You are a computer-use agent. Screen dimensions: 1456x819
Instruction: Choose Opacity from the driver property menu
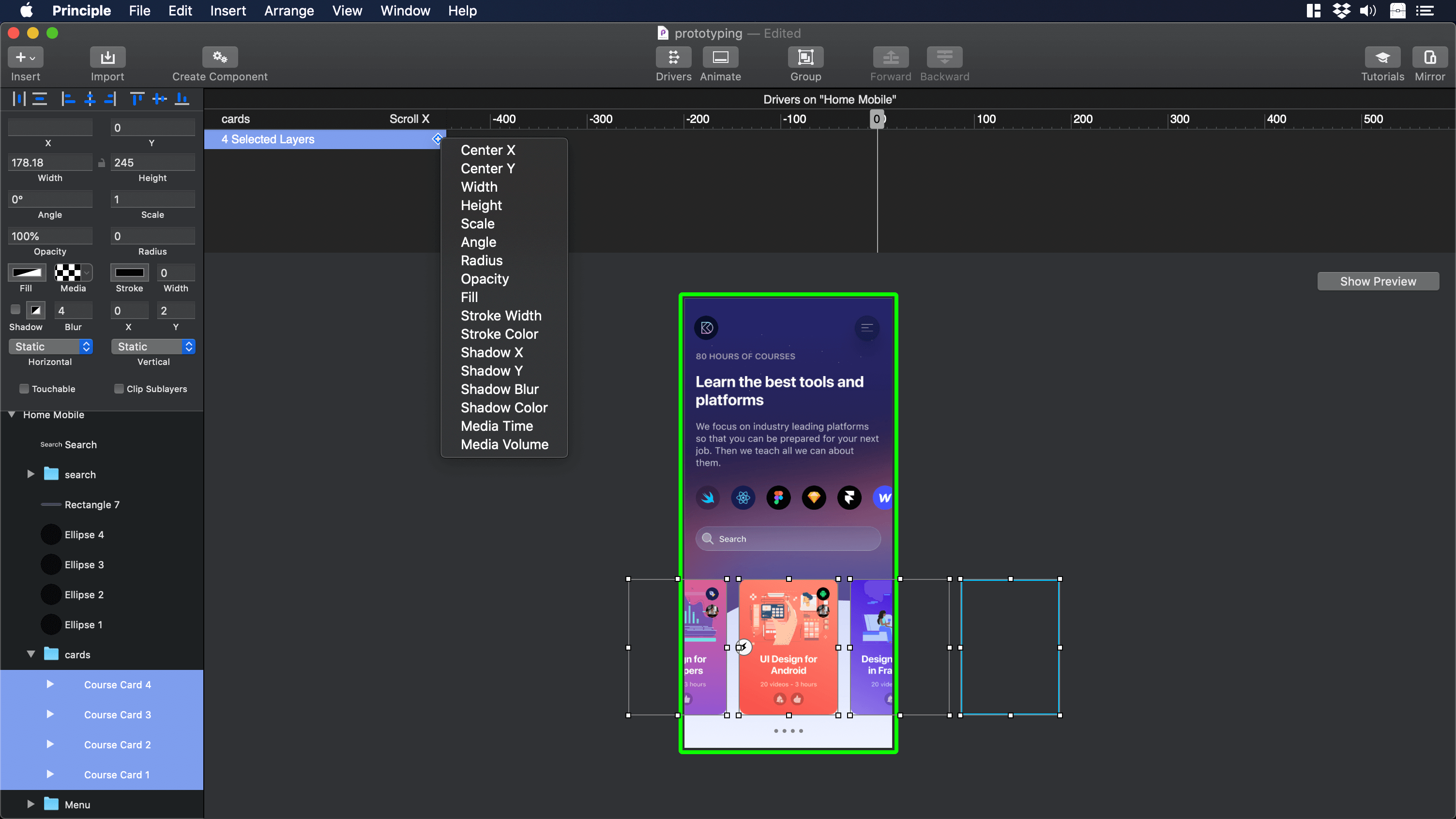click(x=485, y=279)
